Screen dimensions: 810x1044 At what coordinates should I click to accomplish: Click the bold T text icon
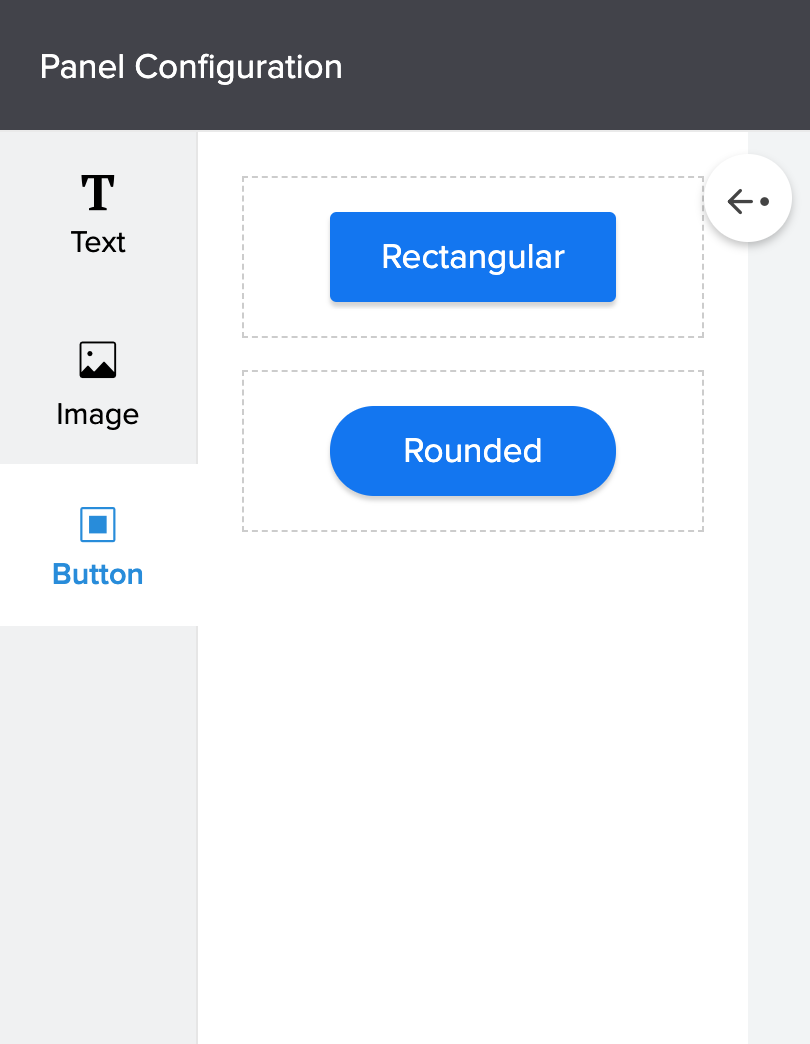98,193
